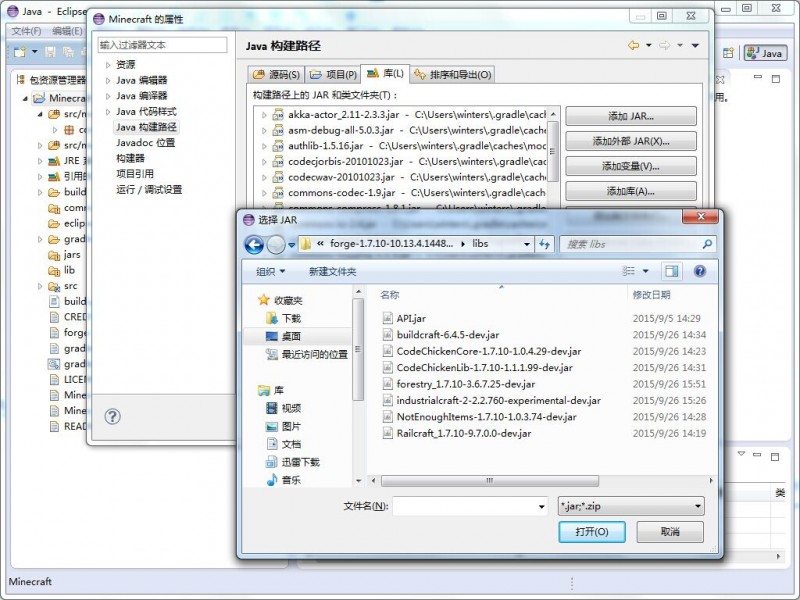
Task: Click the 打开(O) button
Action: [x=592, y=532]
